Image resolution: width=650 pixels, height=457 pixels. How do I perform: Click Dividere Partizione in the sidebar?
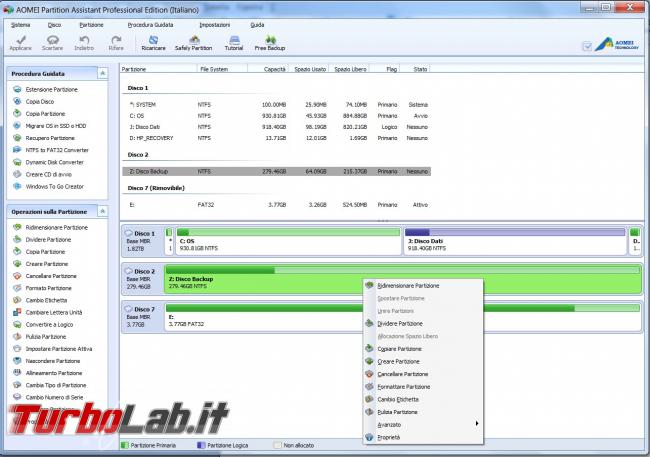click(48, 240)
